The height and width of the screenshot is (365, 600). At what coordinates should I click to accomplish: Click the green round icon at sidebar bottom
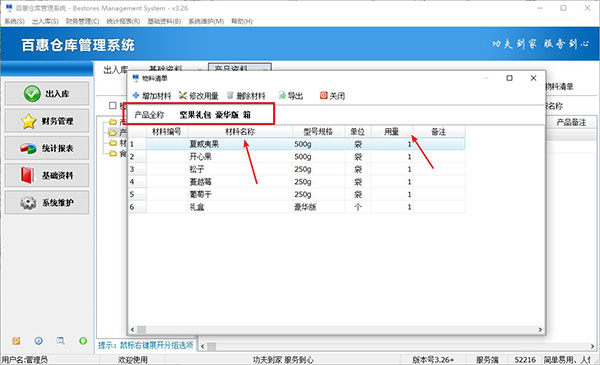click(x=83, y=341)
